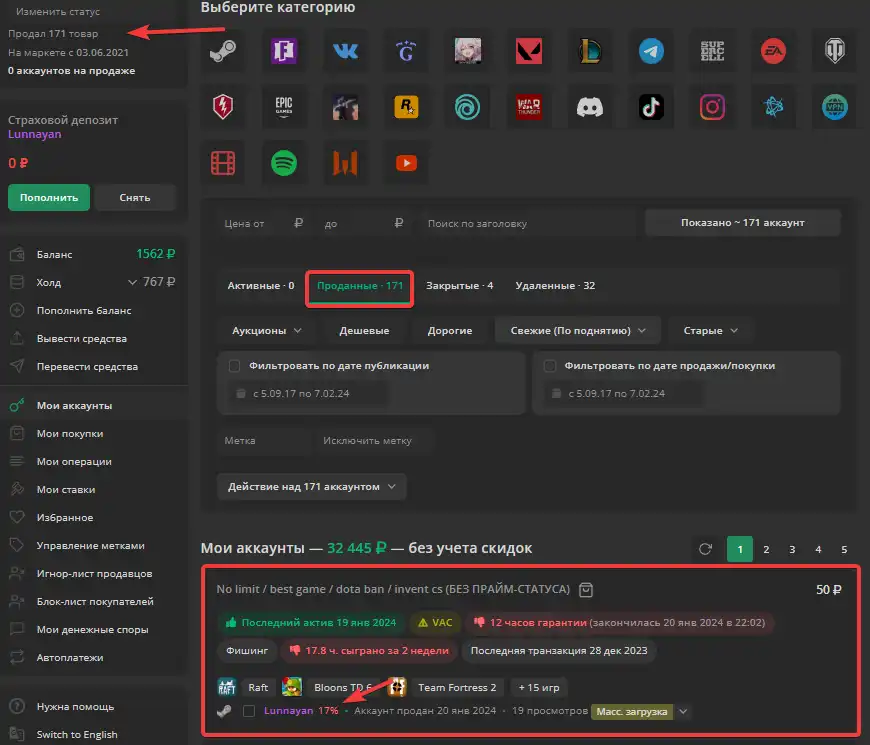Enable 'Фильтровать по дате публикации' checkbox

click(x=234, y=366)
